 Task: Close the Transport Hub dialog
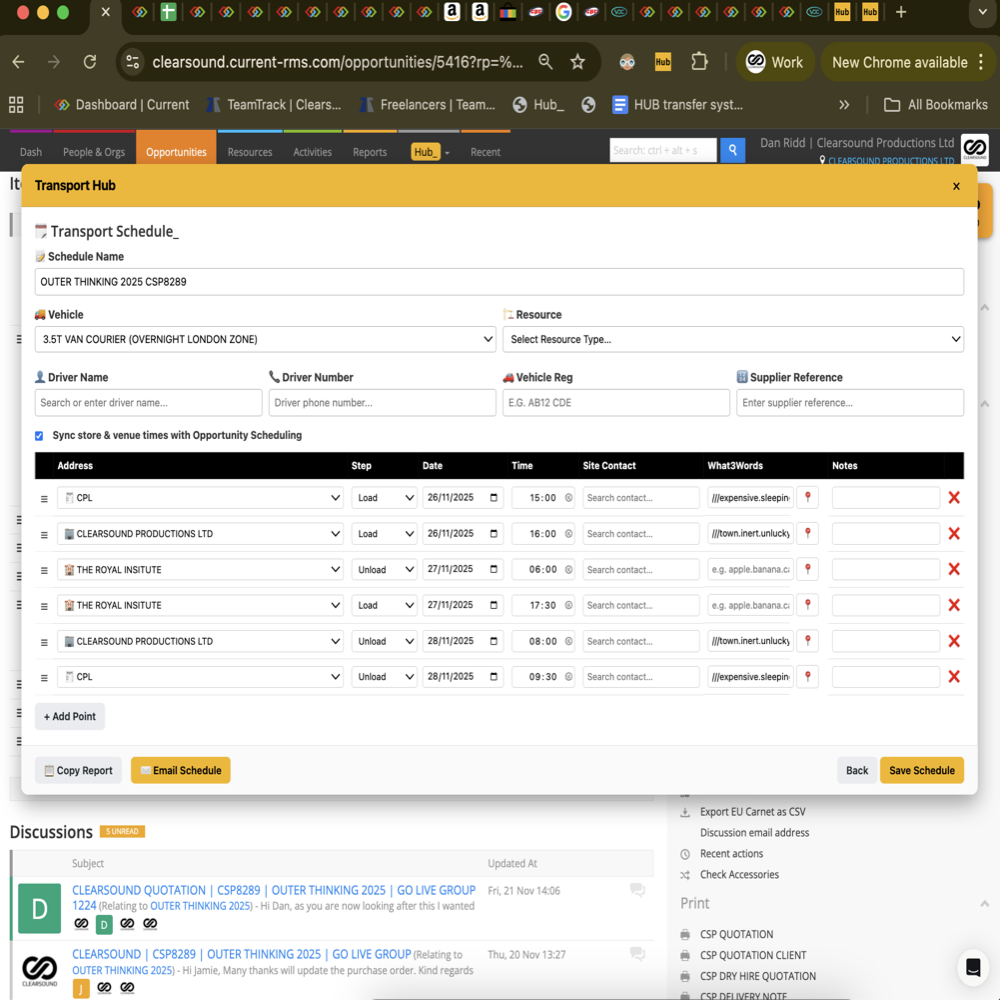coord(956,186)
